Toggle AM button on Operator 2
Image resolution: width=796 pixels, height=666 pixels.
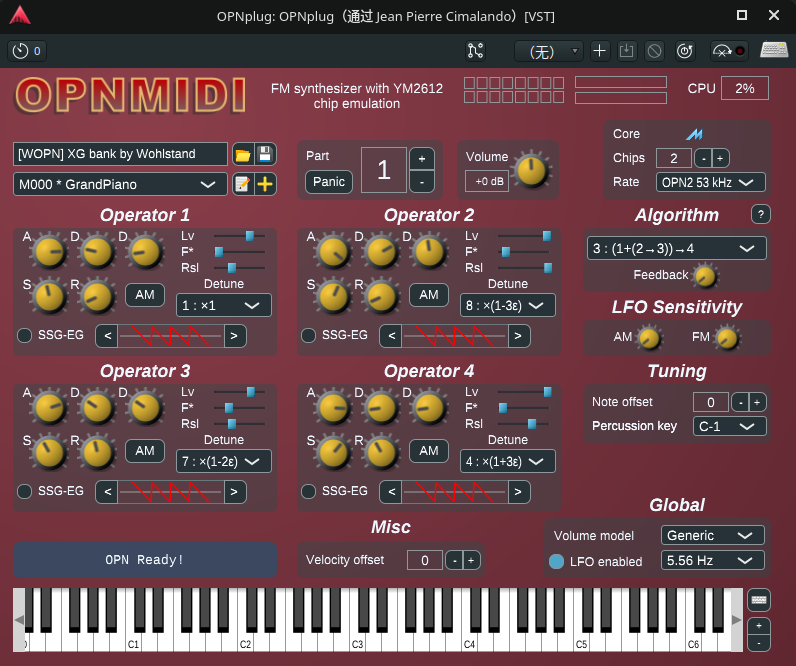pyautogui.click(x=429, y=295)
